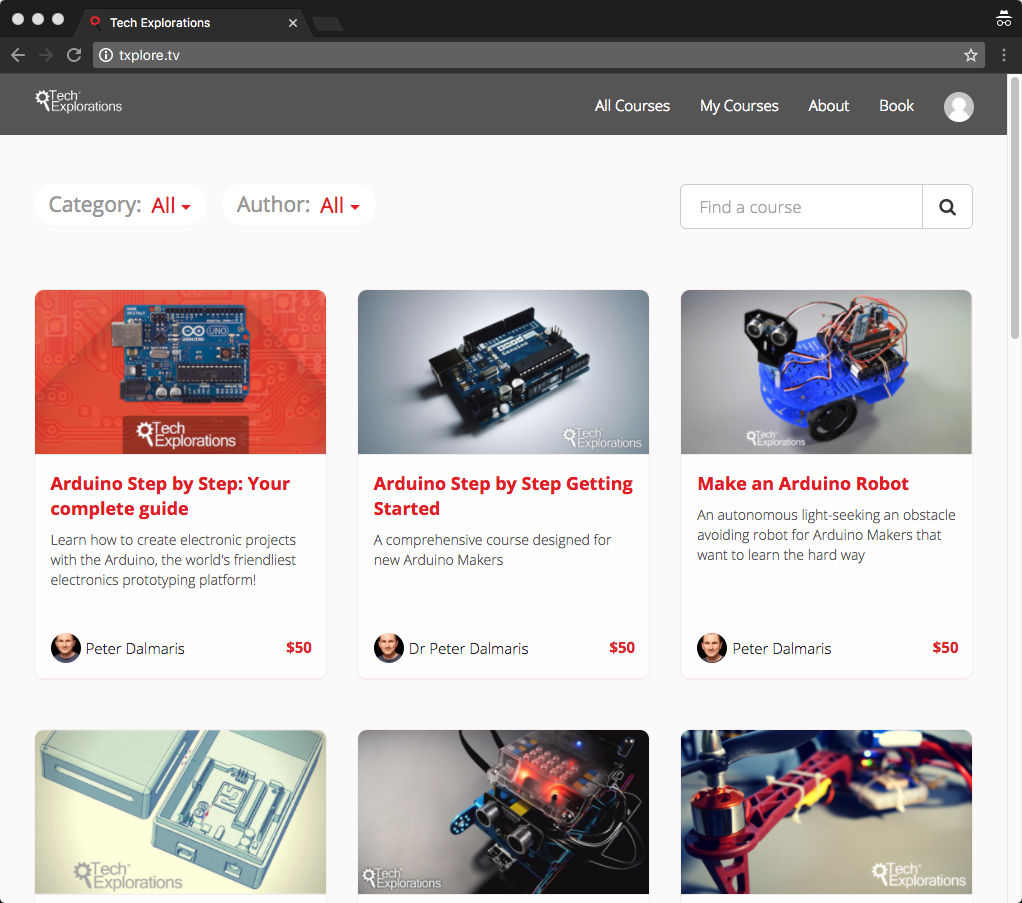Open the About page link

(x=828, y=106)
